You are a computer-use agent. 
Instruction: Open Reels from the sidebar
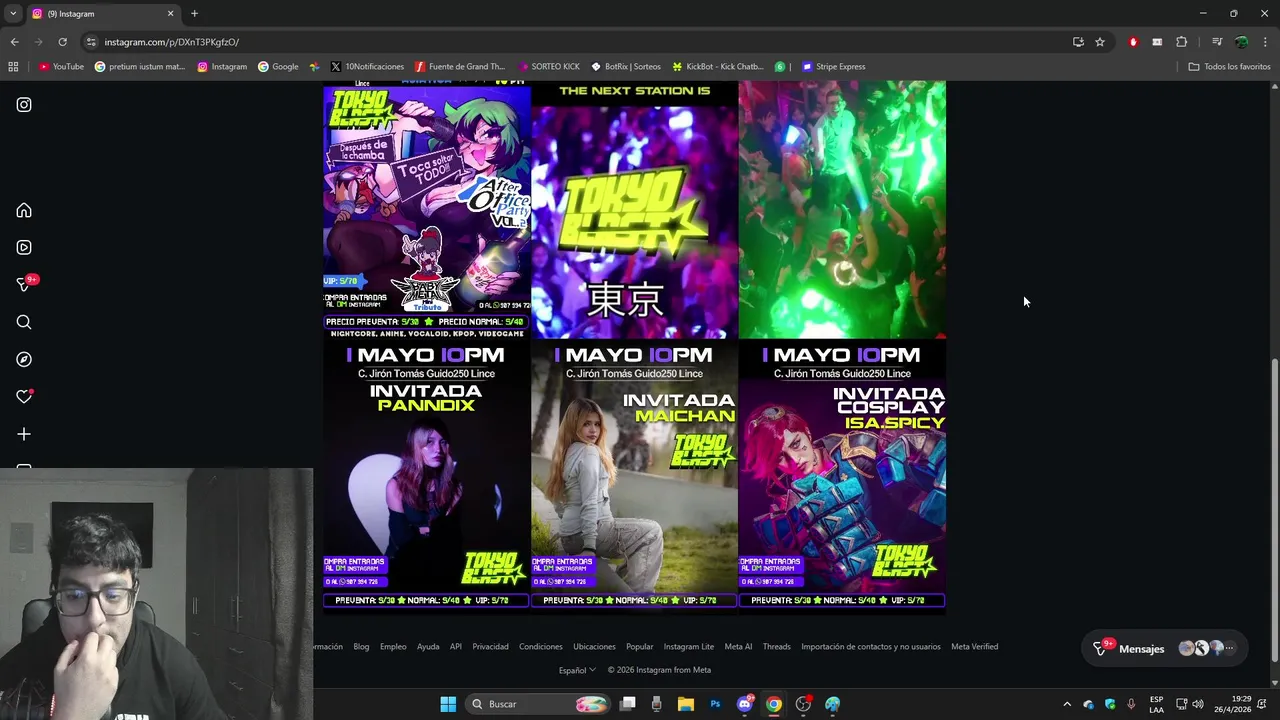tap(24, 248)
